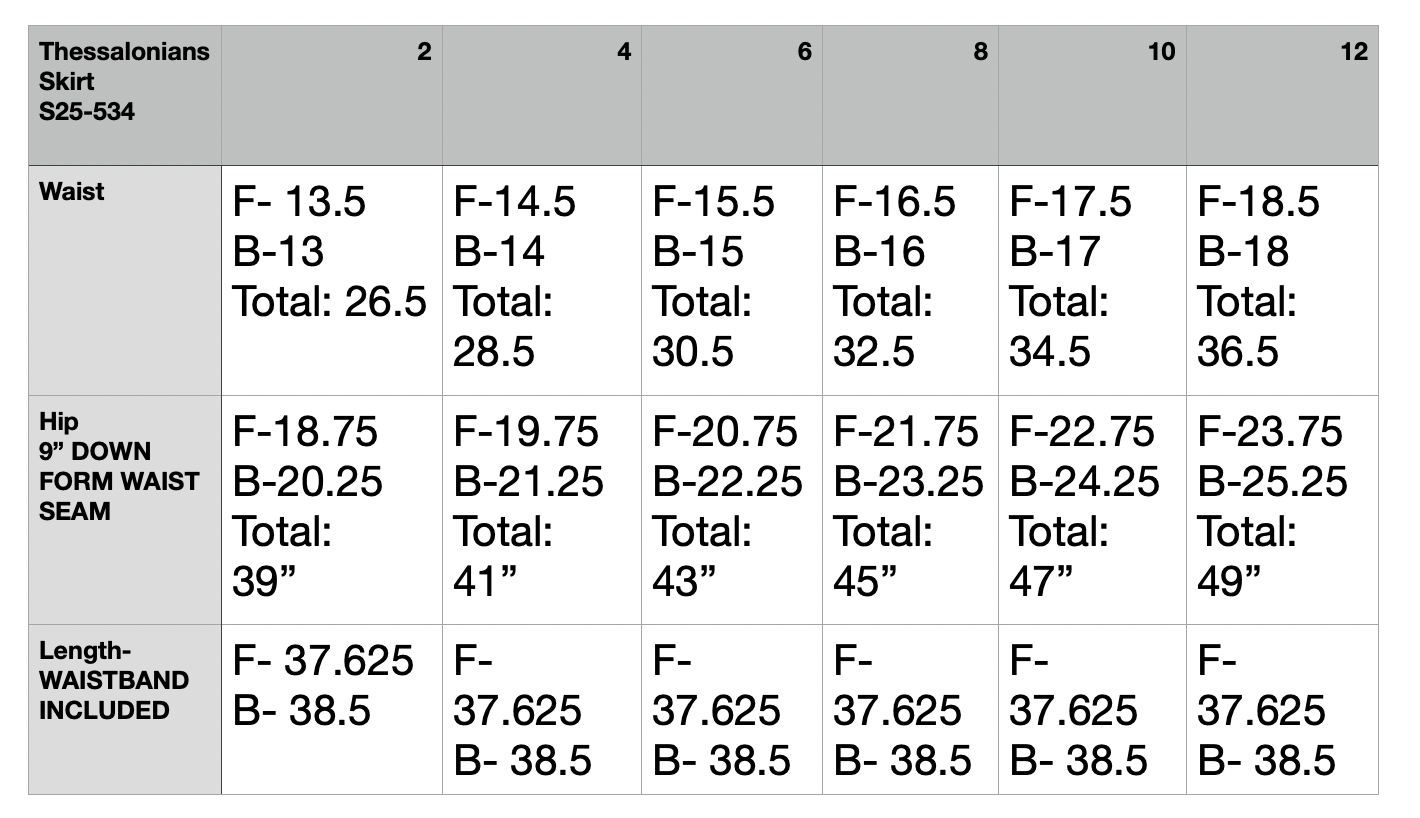Click the Waist row label
Viewport: 1420px width, 818px height.
pyautogui.click(x=125, y=280)
